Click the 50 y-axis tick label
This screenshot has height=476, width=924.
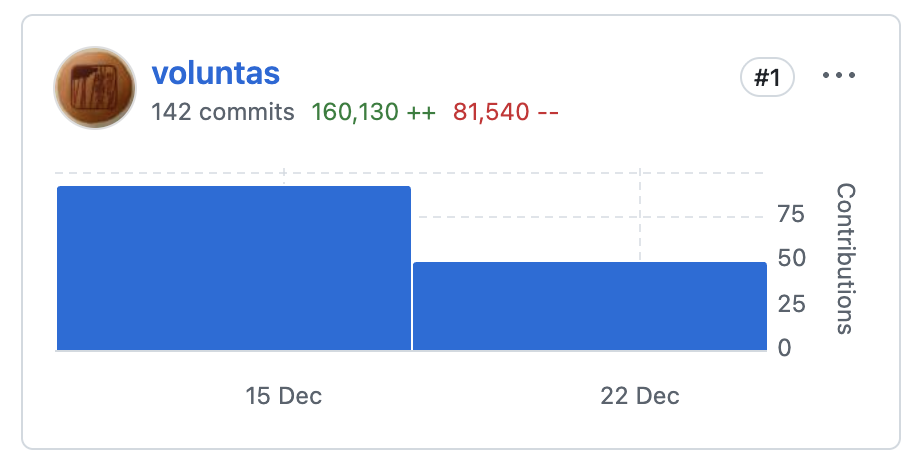click(x=791, y=258)
